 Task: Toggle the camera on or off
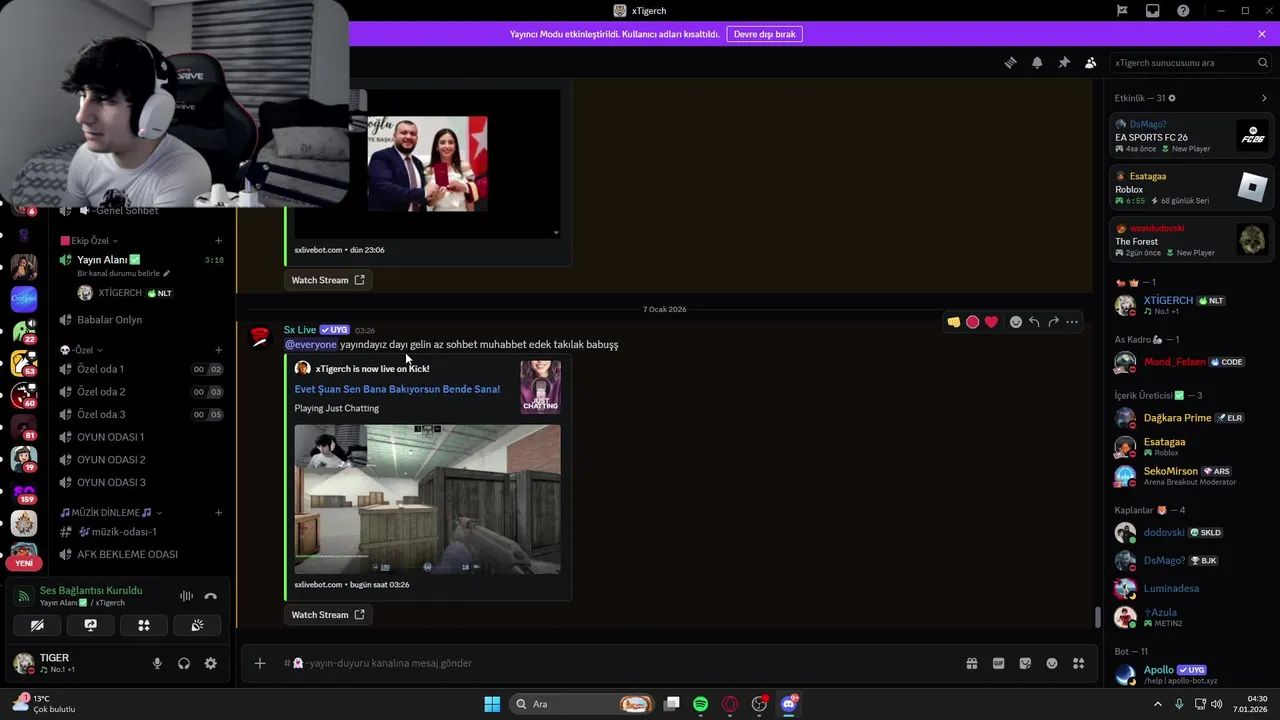pos(37,625)
